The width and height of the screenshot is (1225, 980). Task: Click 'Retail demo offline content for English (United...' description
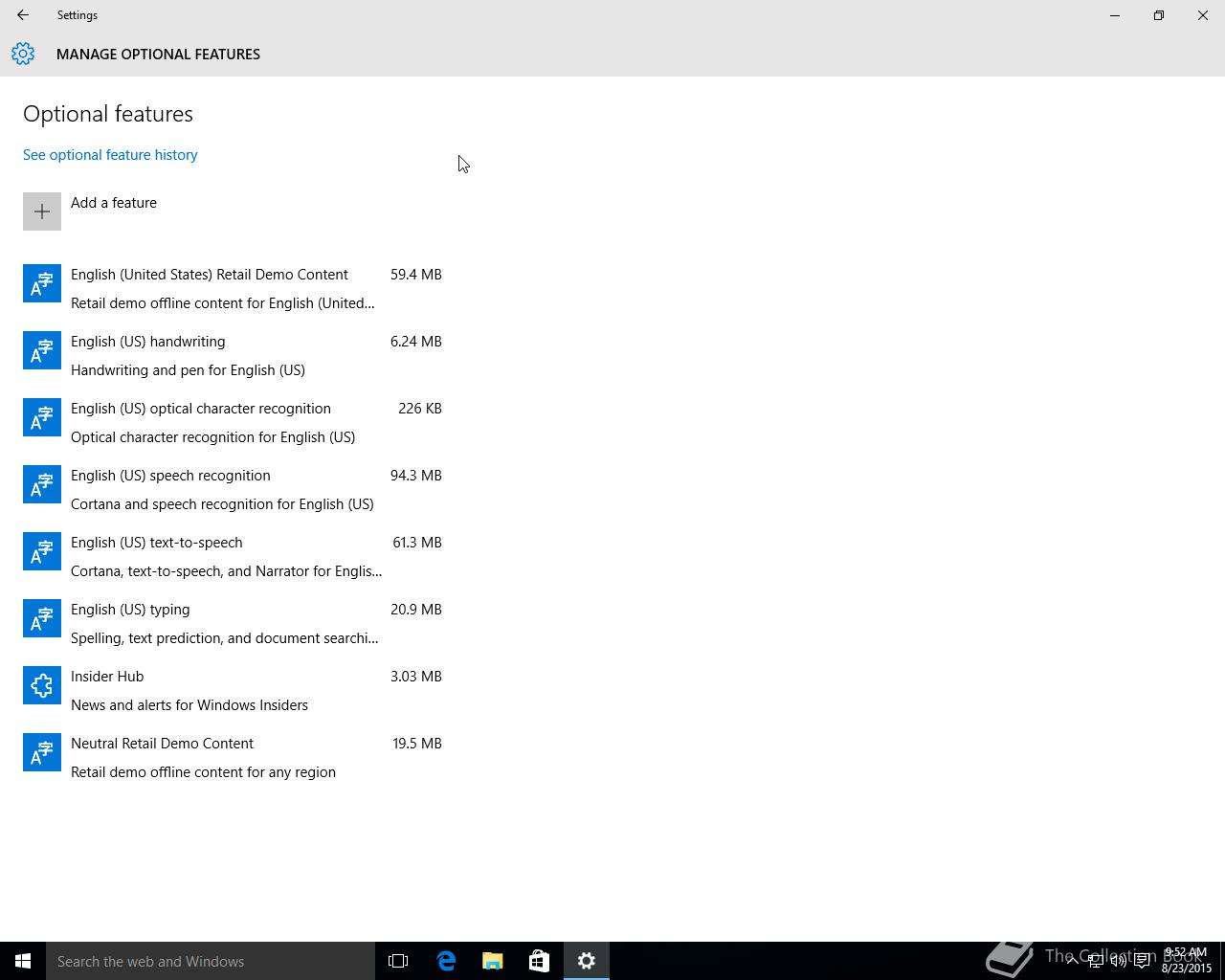tap(223, 303)
